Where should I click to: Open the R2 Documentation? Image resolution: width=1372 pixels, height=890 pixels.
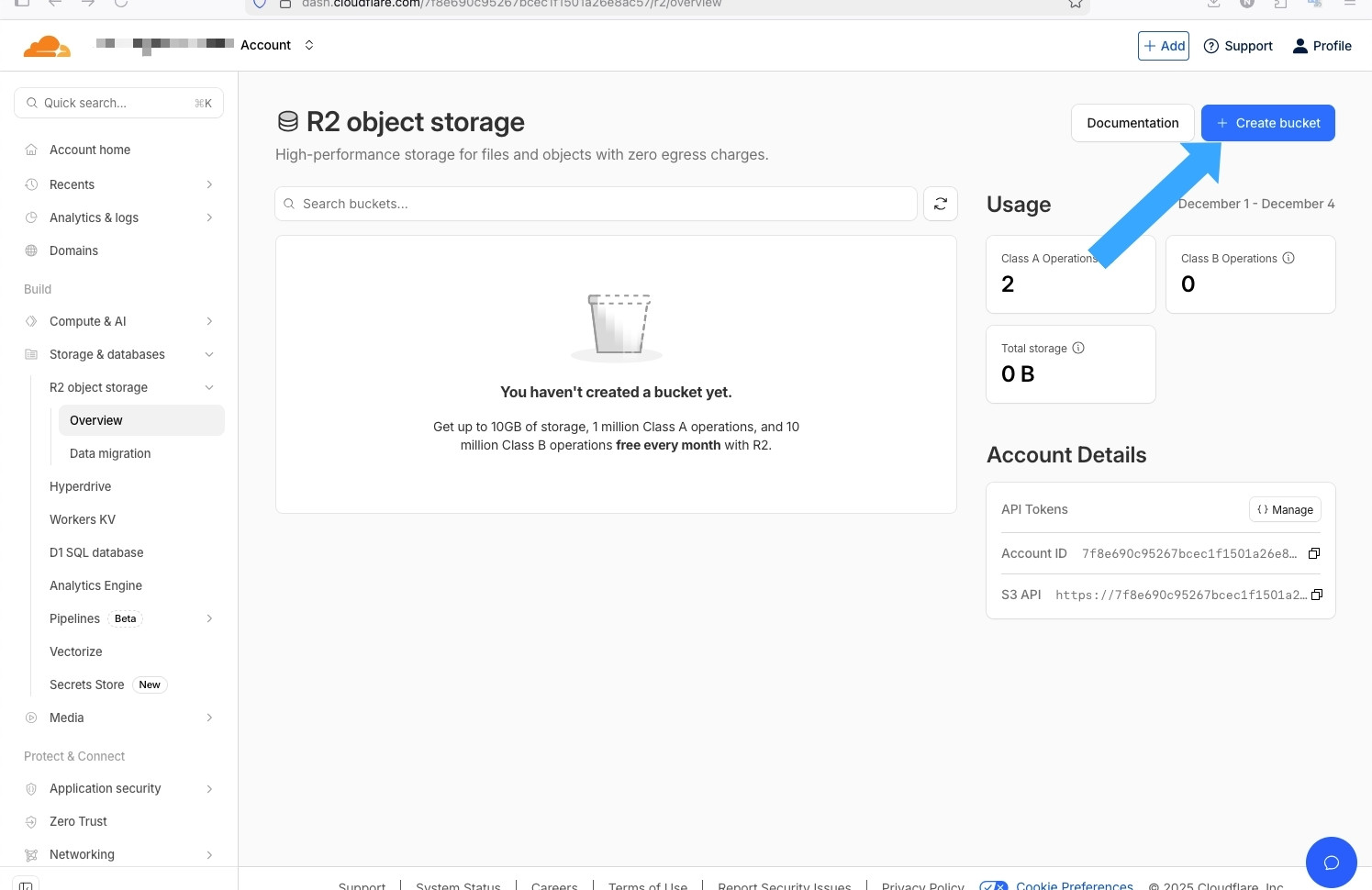click(x=1132, y=122)
